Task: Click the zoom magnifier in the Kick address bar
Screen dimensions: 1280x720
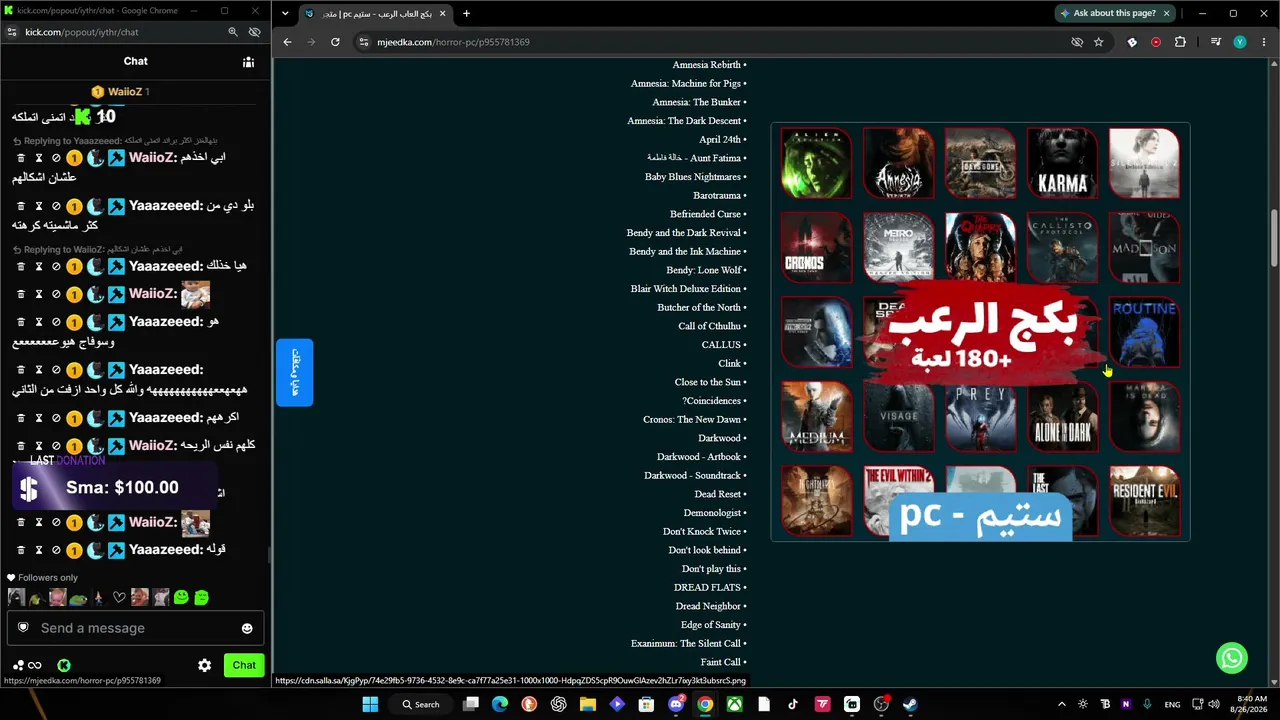Action: pos(233,32)
